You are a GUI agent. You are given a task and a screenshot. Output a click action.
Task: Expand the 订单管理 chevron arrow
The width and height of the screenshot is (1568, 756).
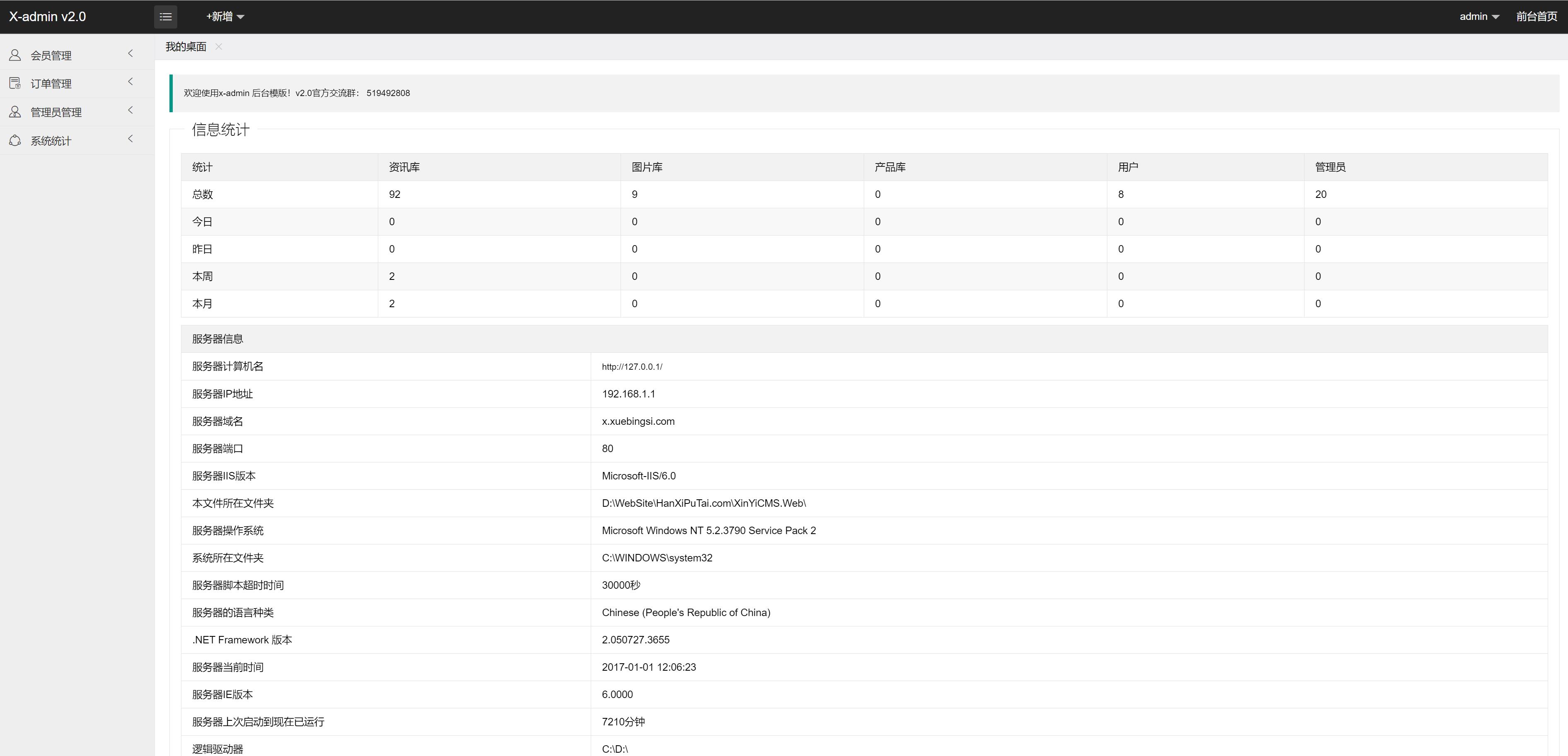(x=130, y=82)
